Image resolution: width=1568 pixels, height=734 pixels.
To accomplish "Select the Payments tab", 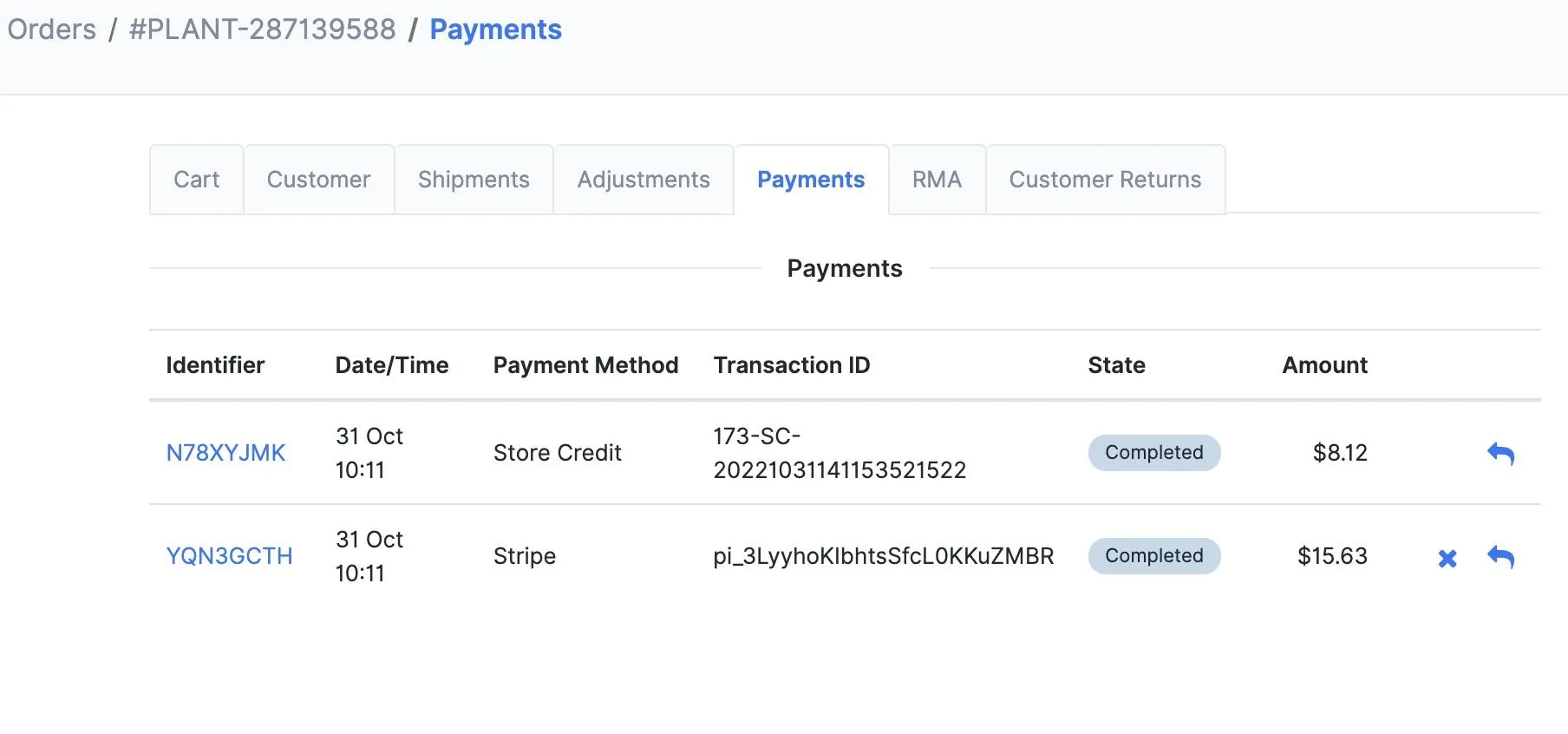I will 811,180.
